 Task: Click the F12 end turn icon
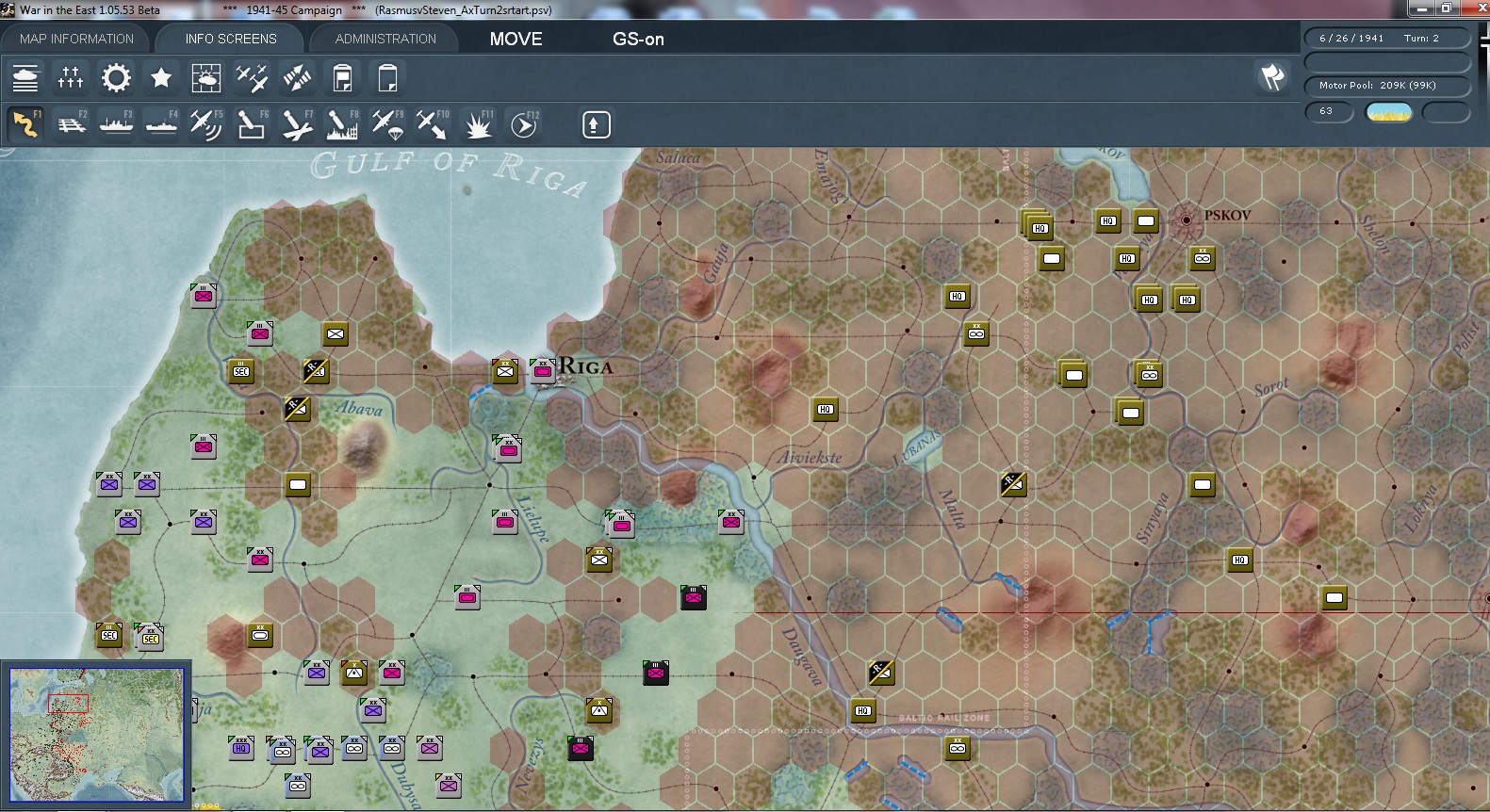(x=524, y=124)
